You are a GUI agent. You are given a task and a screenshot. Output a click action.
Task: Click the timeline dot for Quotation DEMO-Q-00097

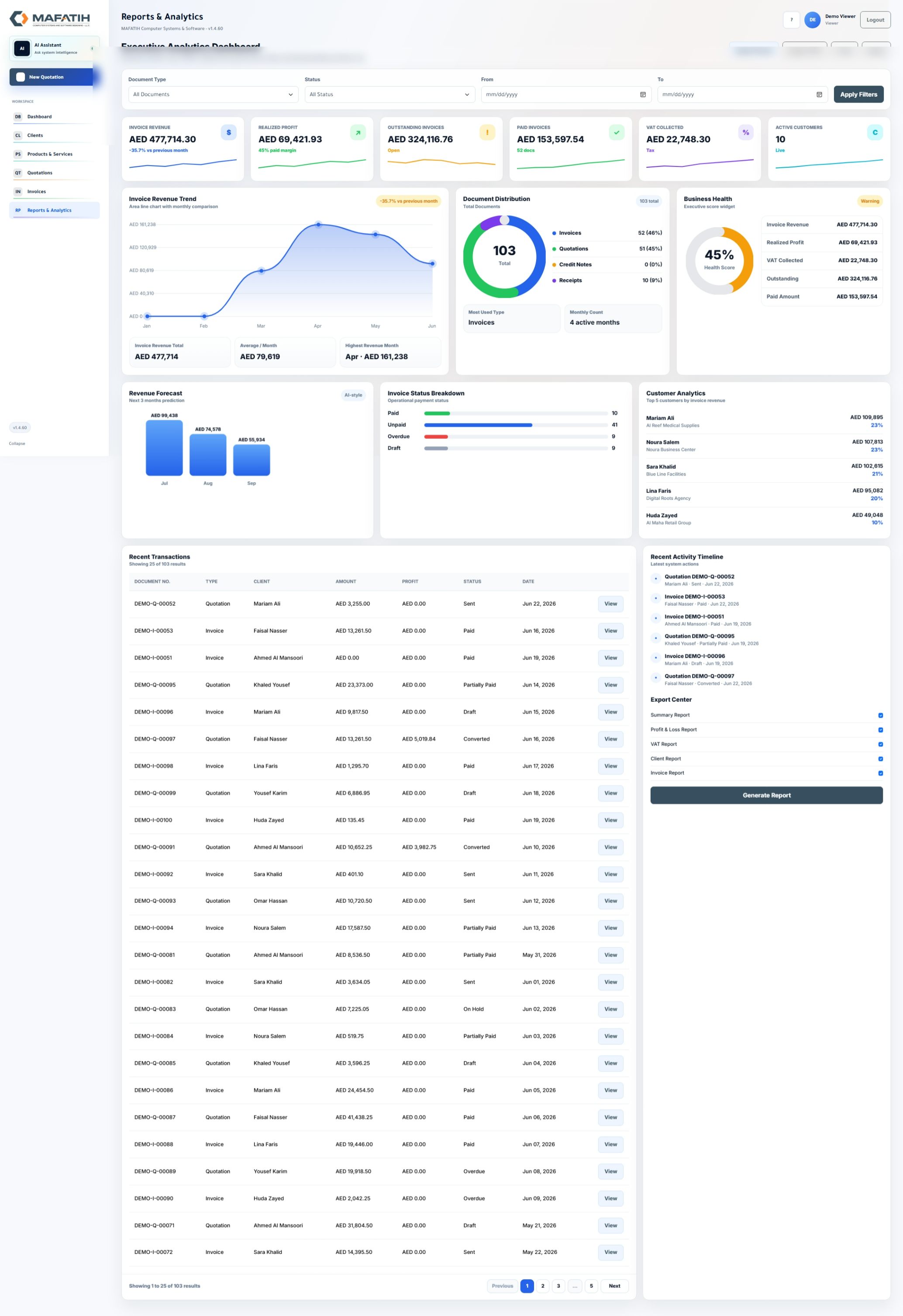pyautogui.click(x=655, y=678)
